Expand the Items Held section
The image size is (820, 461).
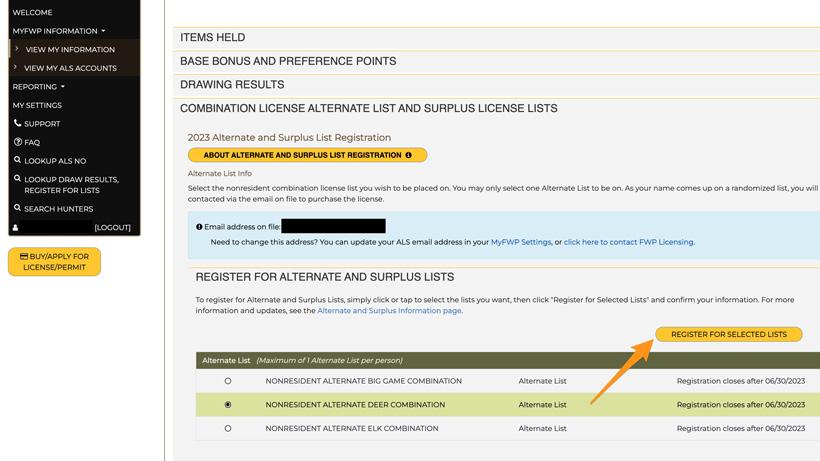pos(212,38)
